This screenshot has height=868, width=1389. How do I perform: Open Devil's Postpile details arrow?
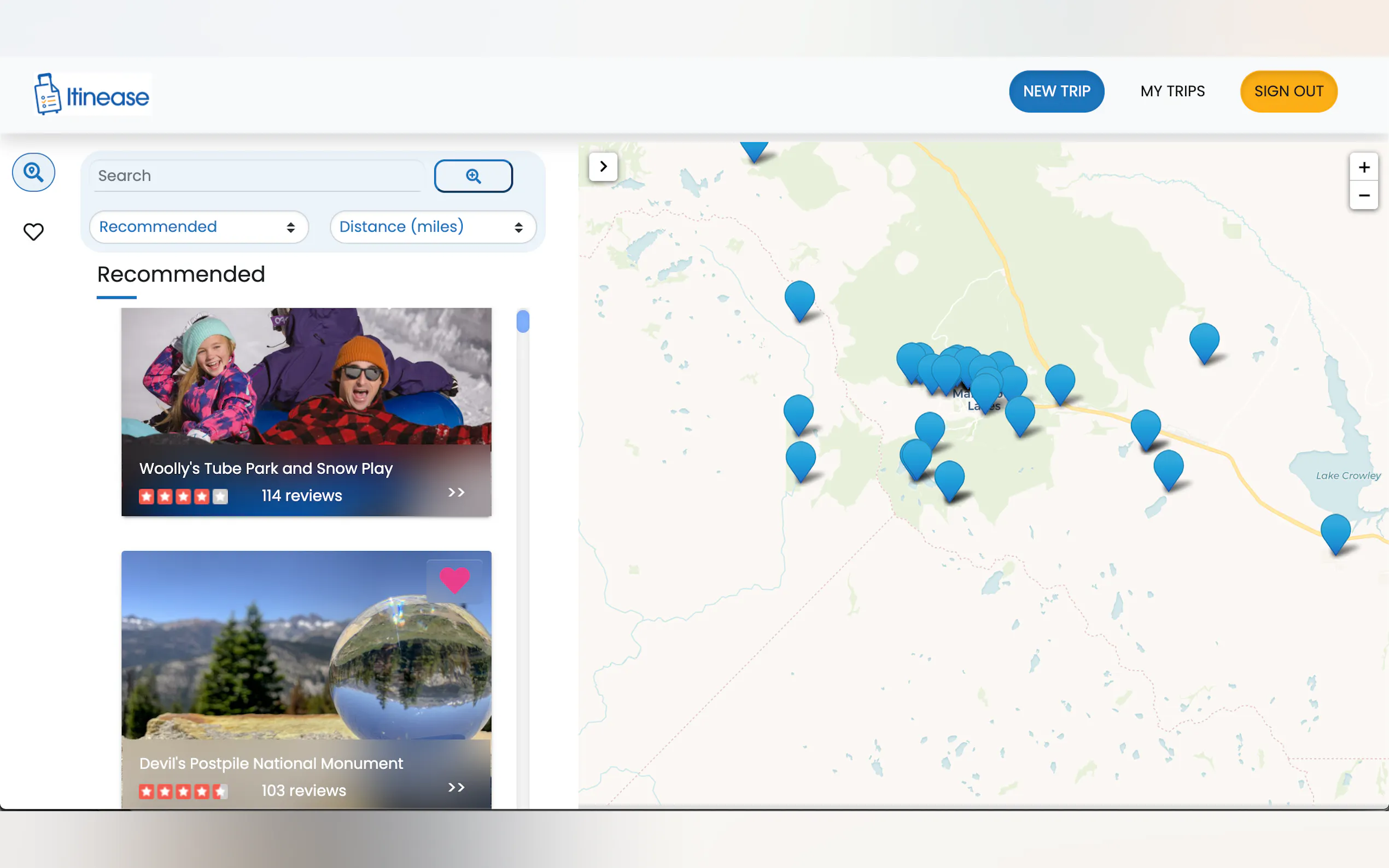[x=456, y=787]
